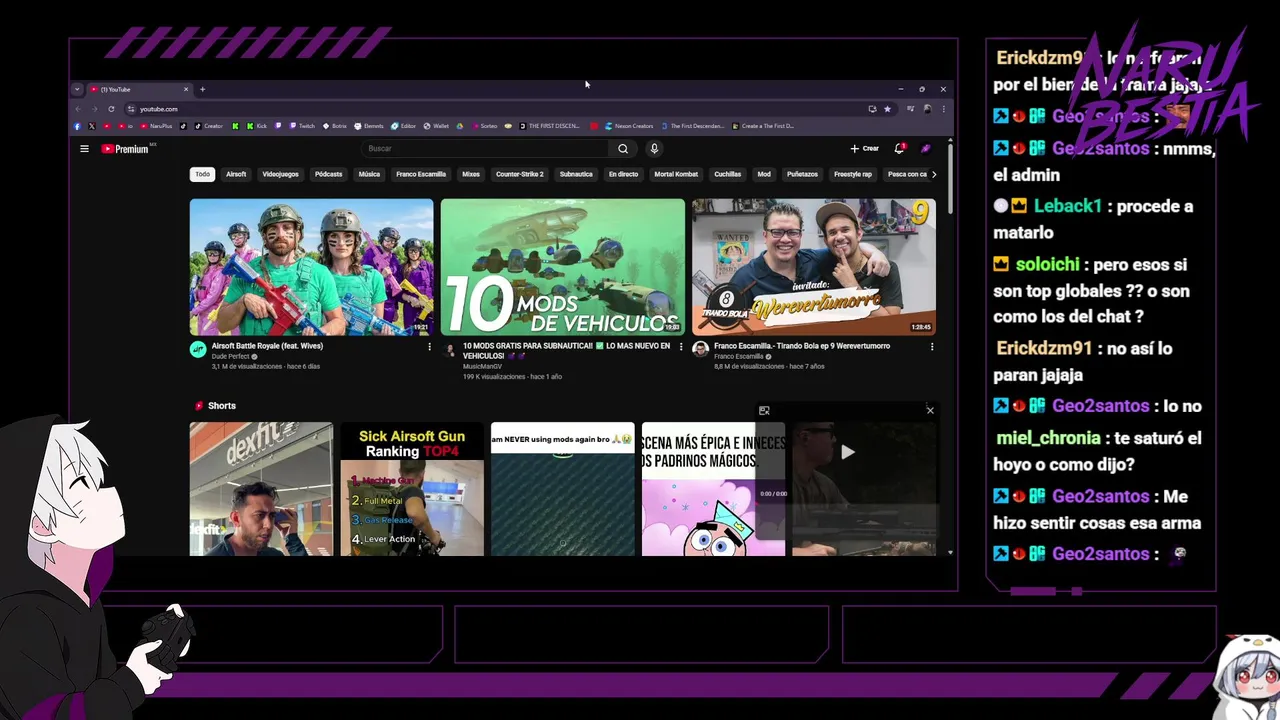The width and height of the screenshot is (1280, 720).
Task: Reload the page in Chrome
Action: coord(111,109)
